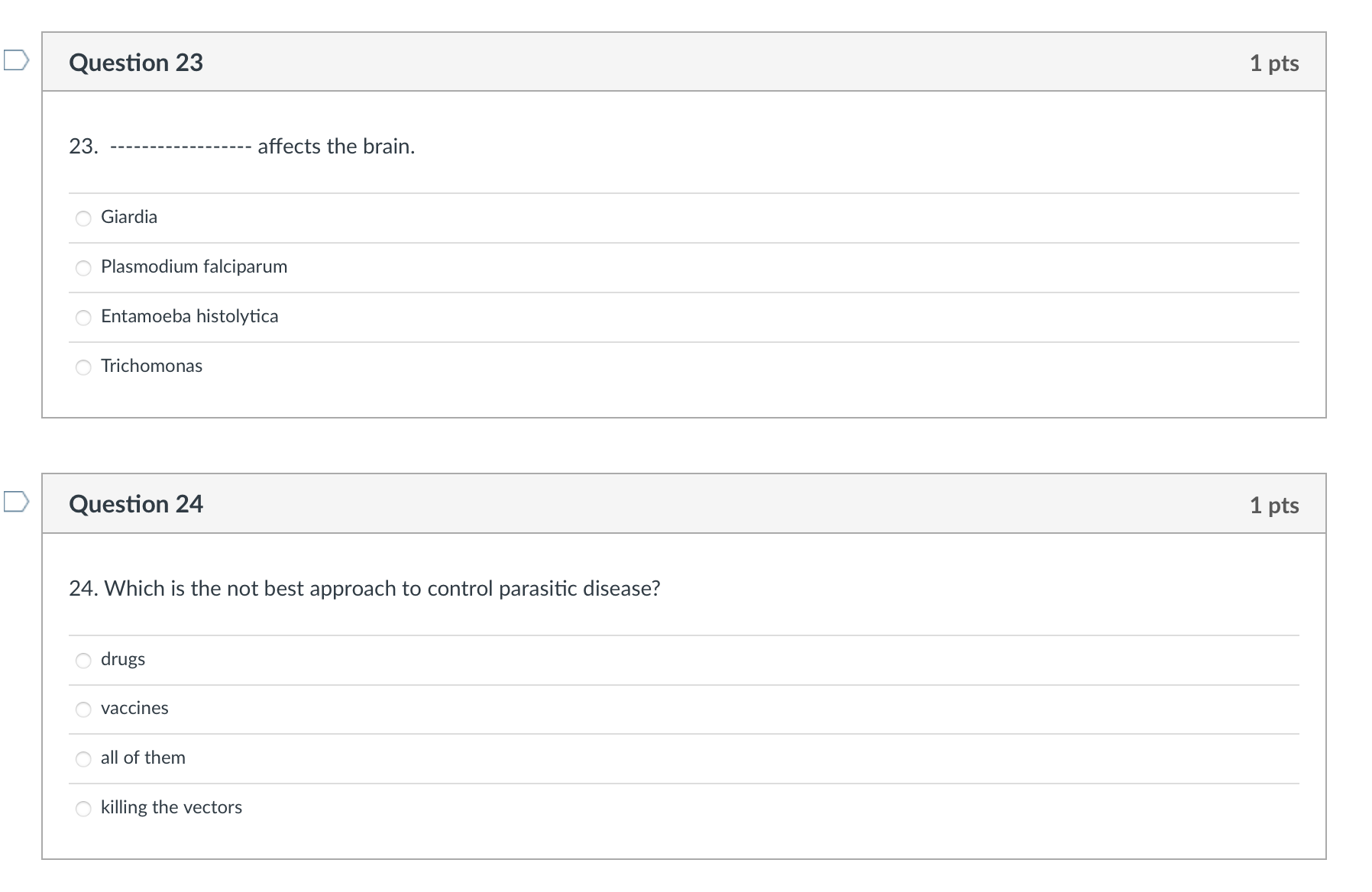This screenshot has width=1372, height=892.
Task: Pick killing the vectors radio button
Action: click(83, 809)
